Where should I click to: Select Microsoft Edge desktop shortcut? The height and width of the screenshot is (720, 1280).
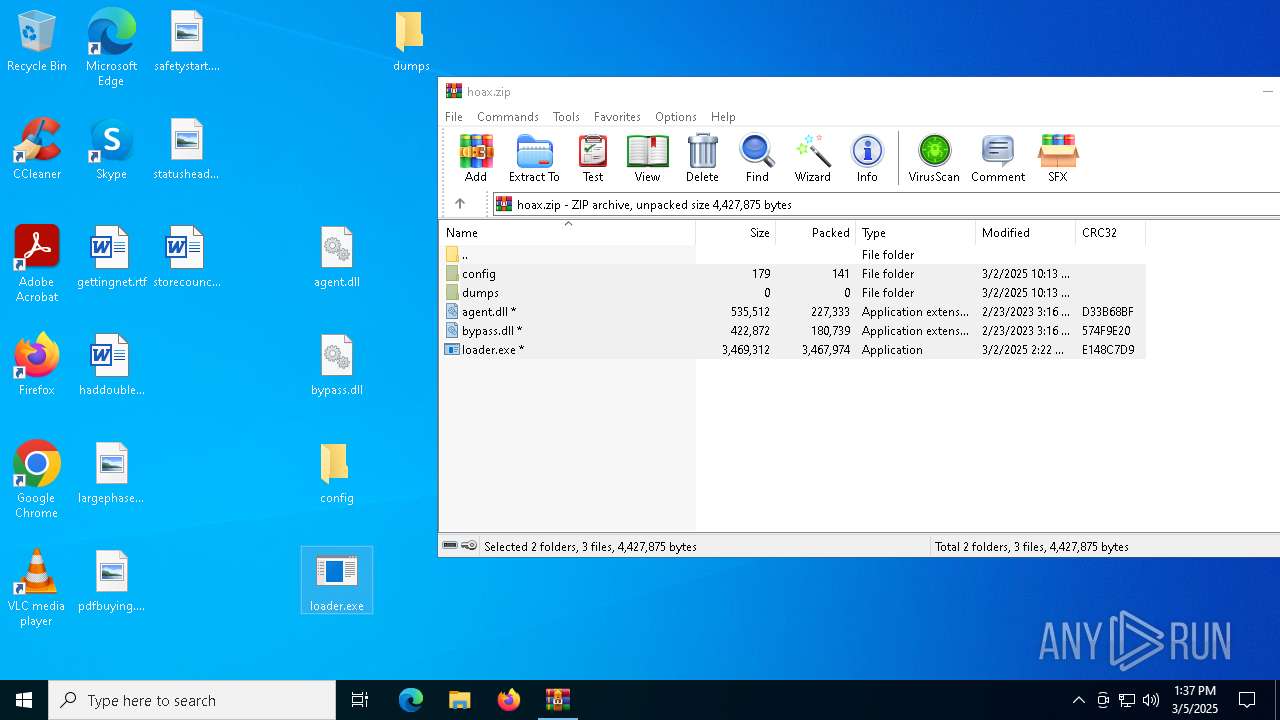click(111, 47)
